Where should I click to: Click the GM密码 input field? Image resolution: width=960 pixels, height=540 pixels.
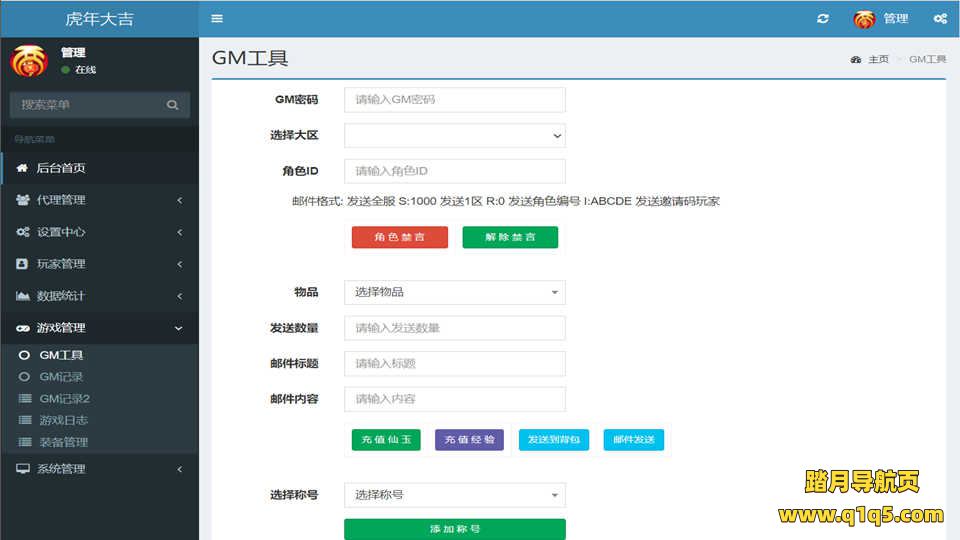pos(454,100)
